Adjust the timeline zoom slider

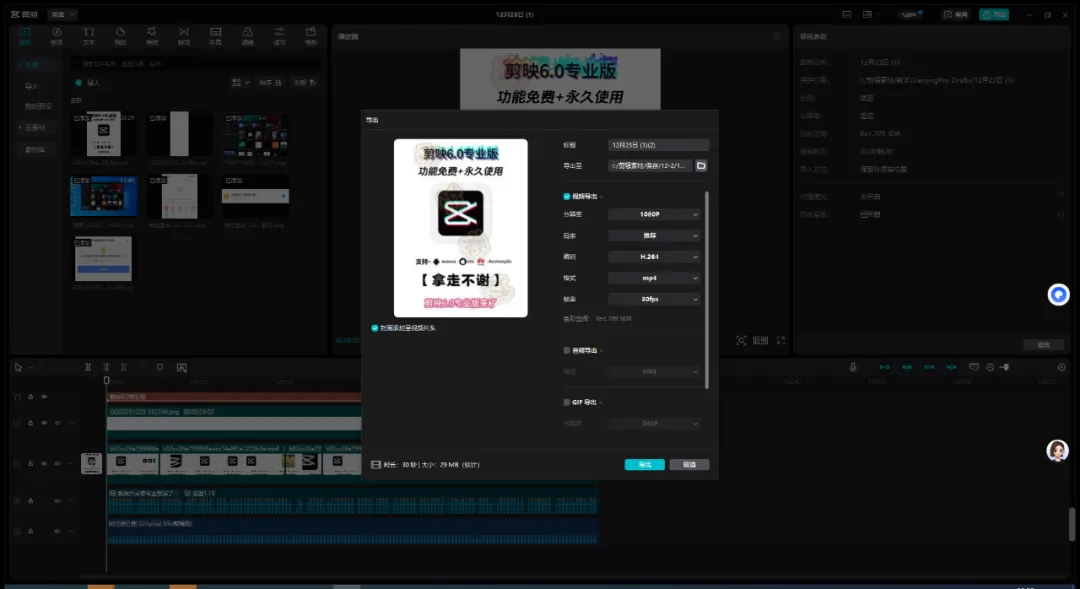click(x=1005, y=367)
